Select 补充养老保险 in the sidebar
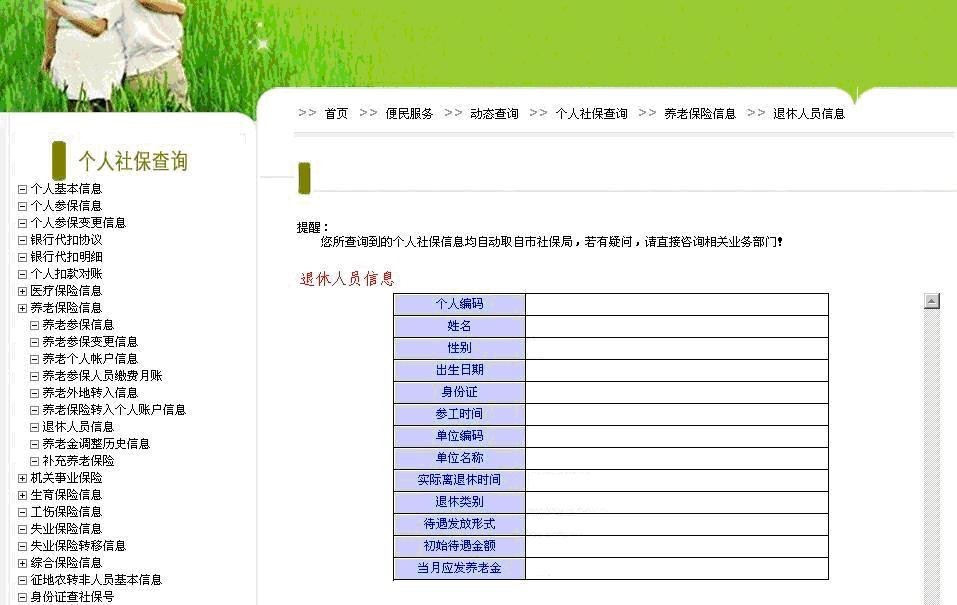Image resolution: width=957 pixels, height=605 pixels. 80,461
